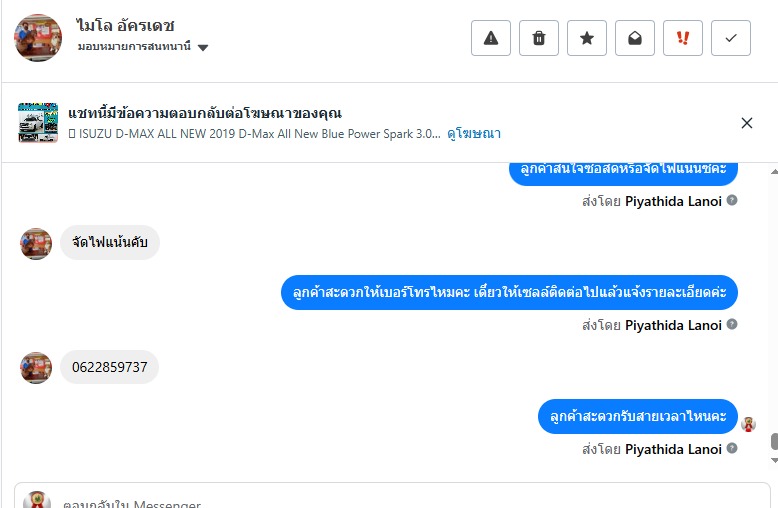Click info icon under last sent message

coord(732,449)
